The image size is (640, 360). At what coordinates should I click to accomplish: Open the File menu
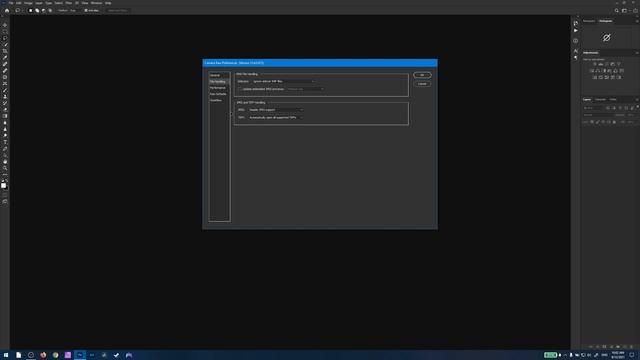11,3
